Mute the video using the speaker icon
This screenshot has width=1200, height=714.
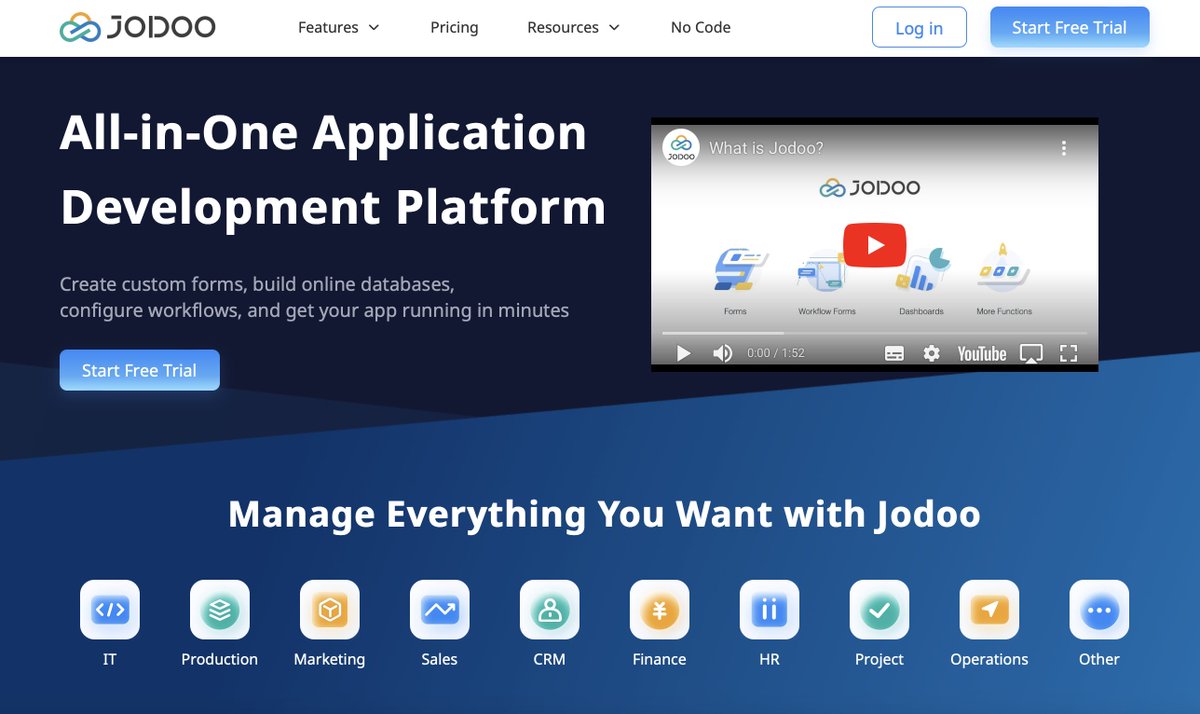[722, 353]
